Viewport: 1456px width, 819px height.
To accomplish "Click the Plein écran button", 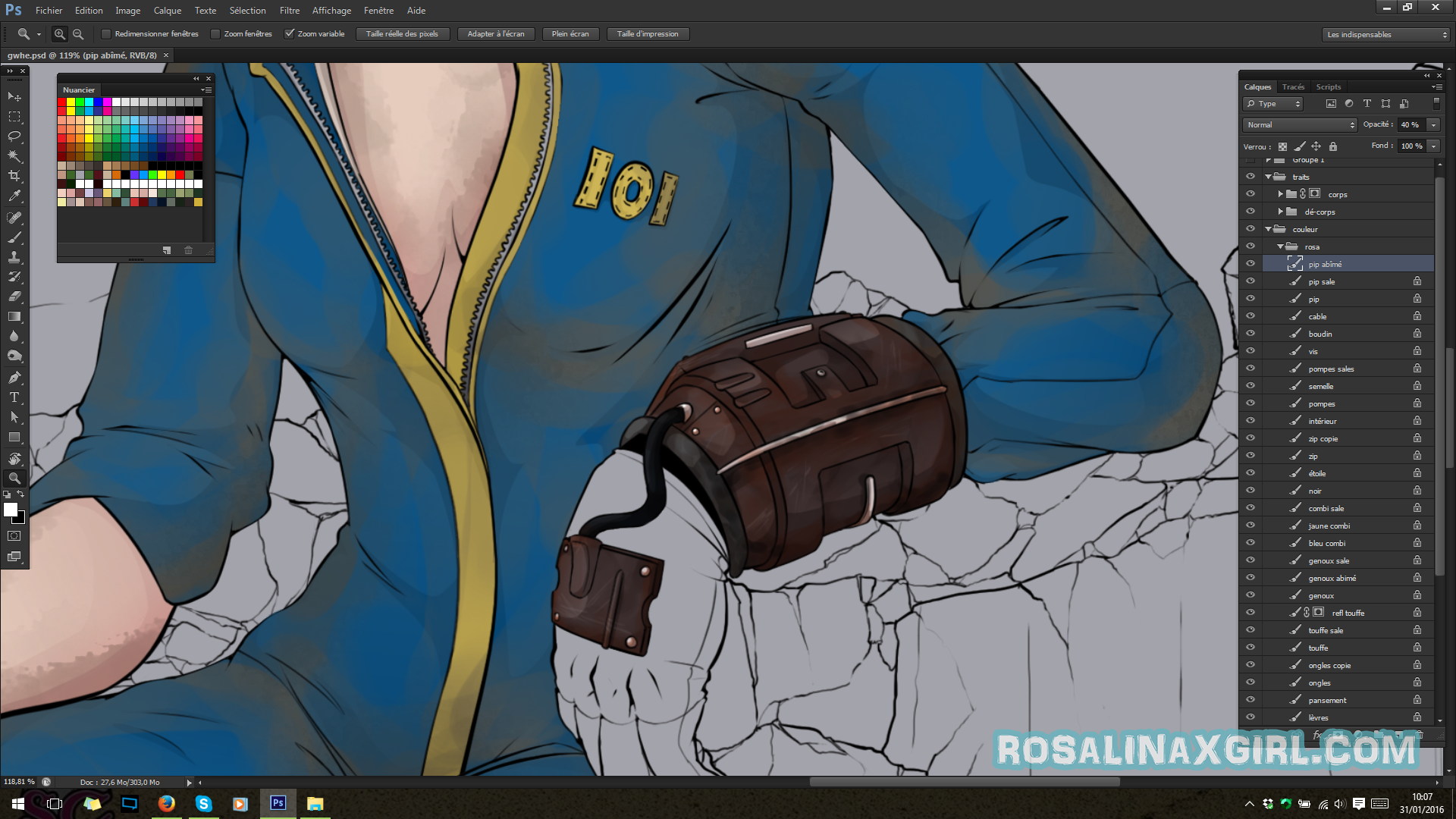I will 570,34.
